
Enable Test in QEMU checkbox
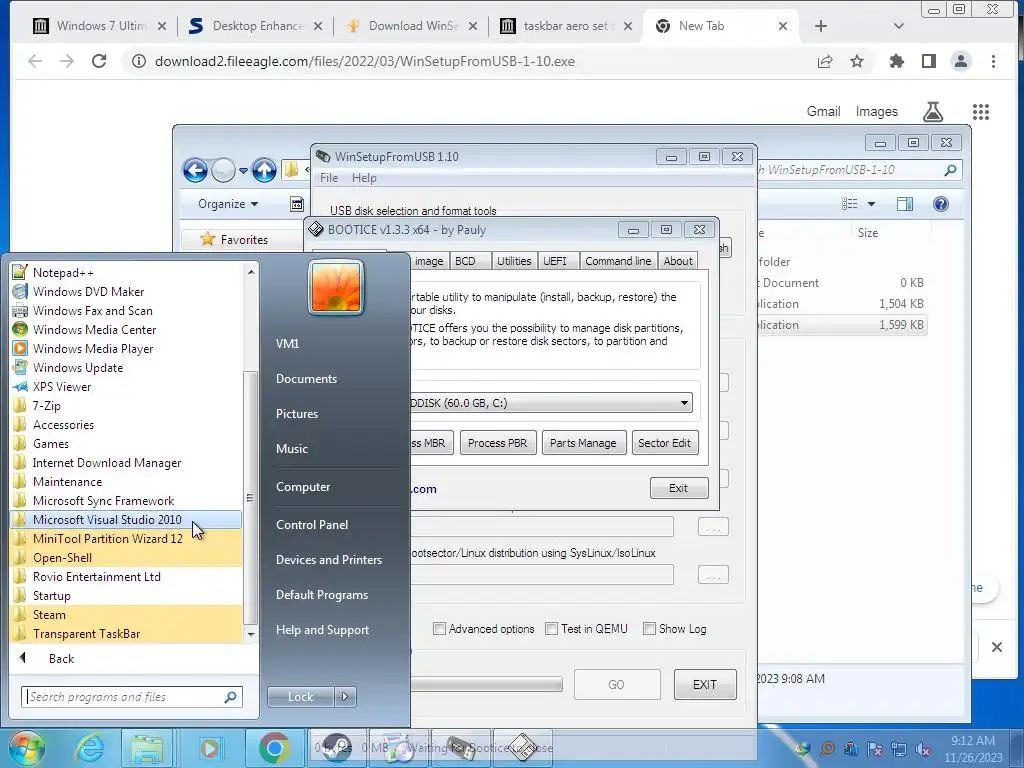(x=552, y=628)
